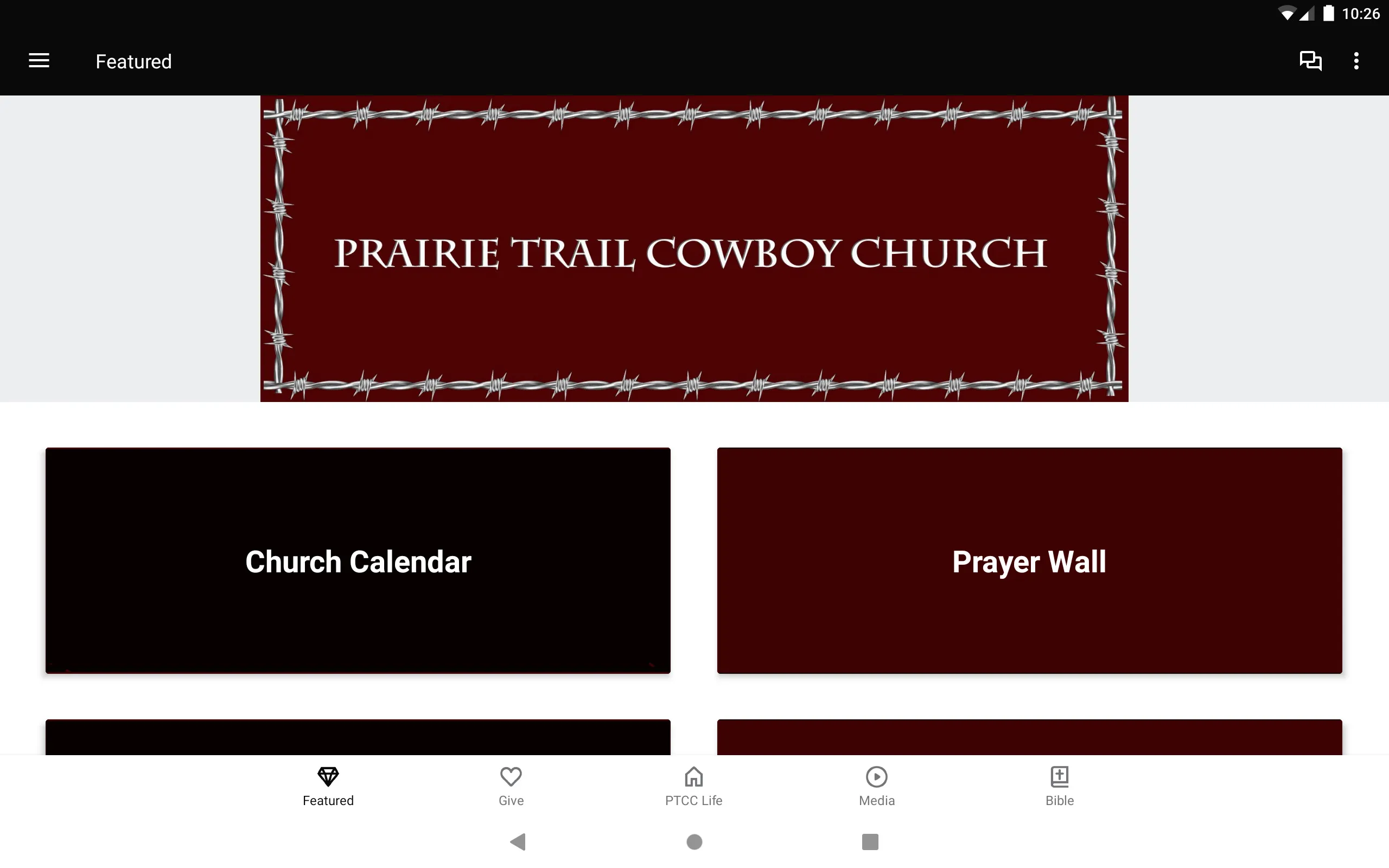This screenshot has width=1389, height=868.
Task: Open the Prayer Wall section
Action: click(x=1030, y=560)
